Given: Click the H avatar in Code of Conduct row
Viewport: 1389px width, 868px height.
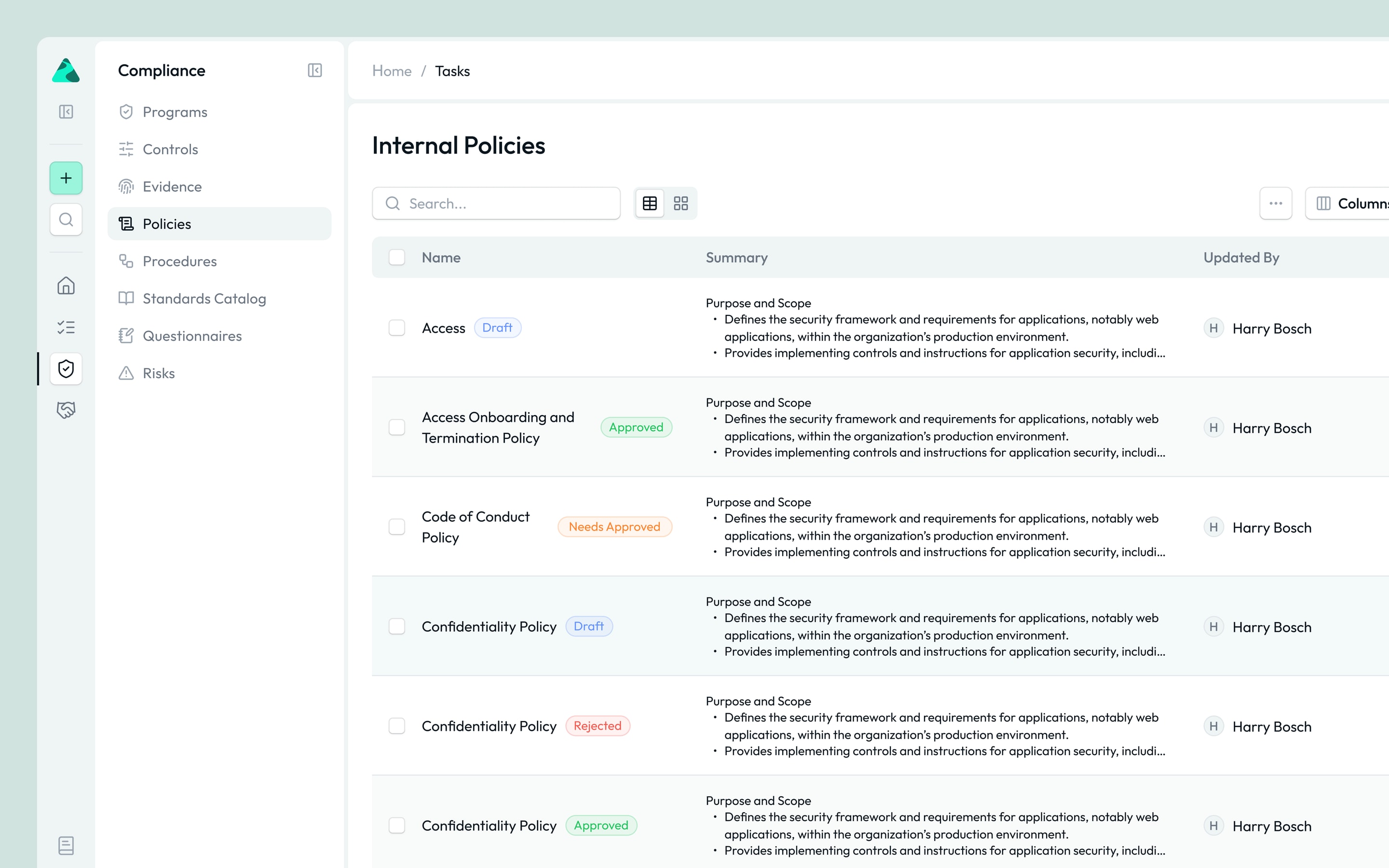Looking at the screenshot, I should pyautogui.click(x=1213, y=527).
